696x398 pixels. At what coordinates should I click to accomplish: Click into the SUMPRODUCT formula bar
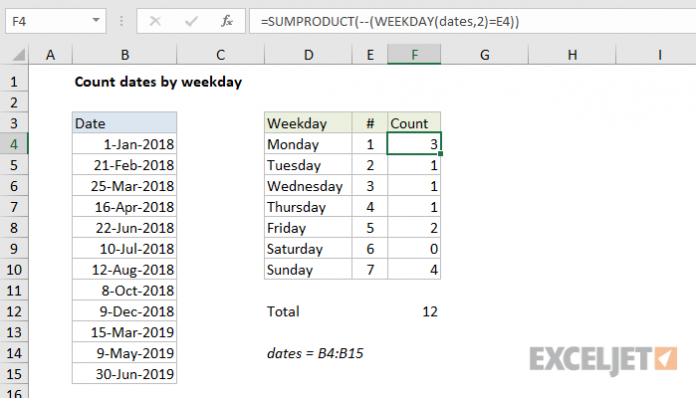(473, 21)
